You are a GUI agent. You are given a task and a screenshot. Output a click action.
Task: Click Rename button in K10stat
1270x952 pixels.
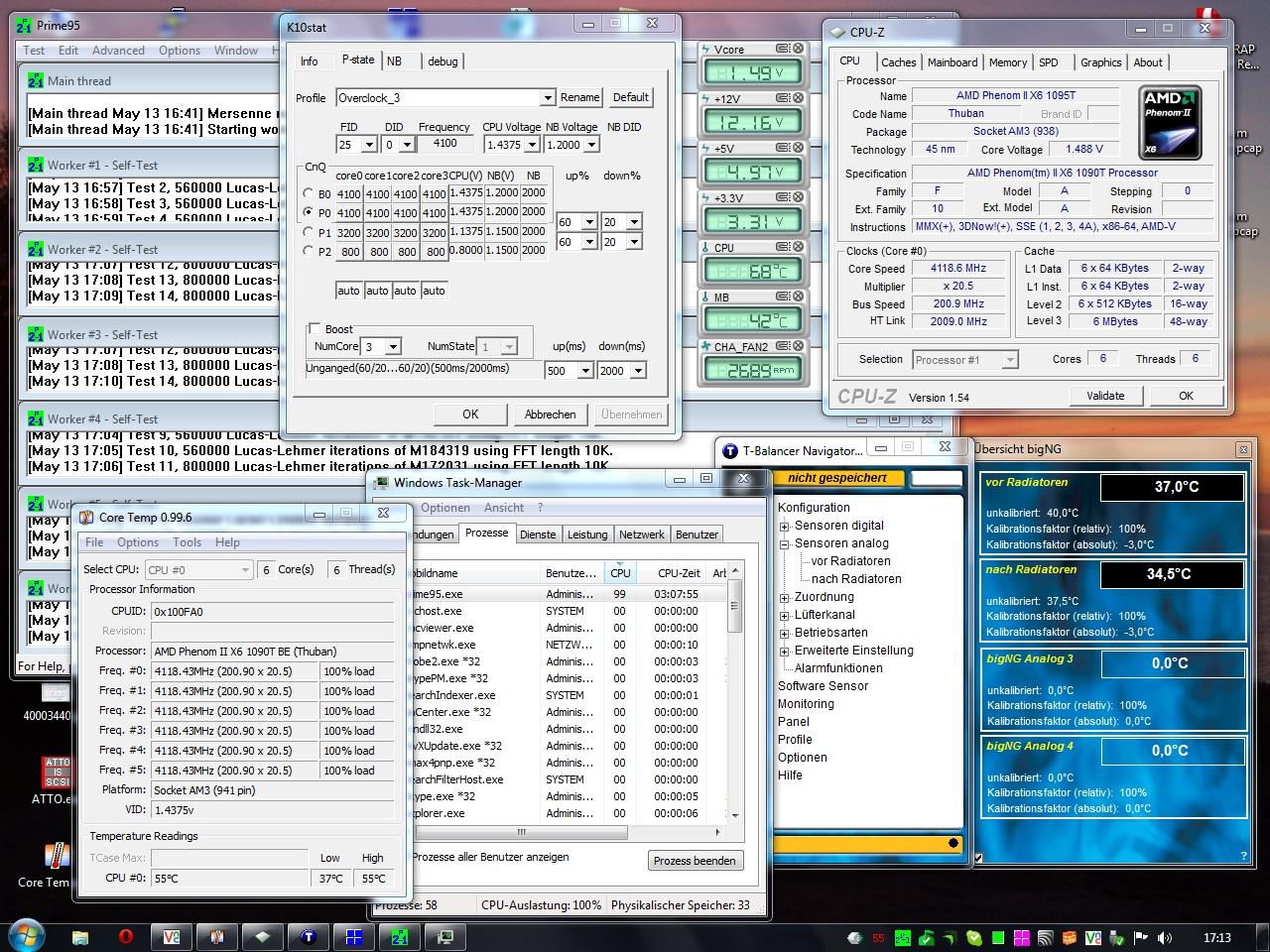pyautogui.click(x=579, y=97)
